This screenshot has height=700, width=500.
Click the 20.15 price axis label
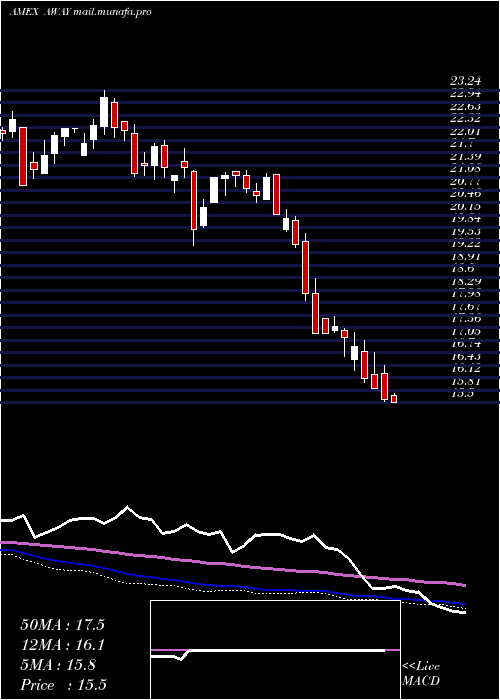[465, 206]
